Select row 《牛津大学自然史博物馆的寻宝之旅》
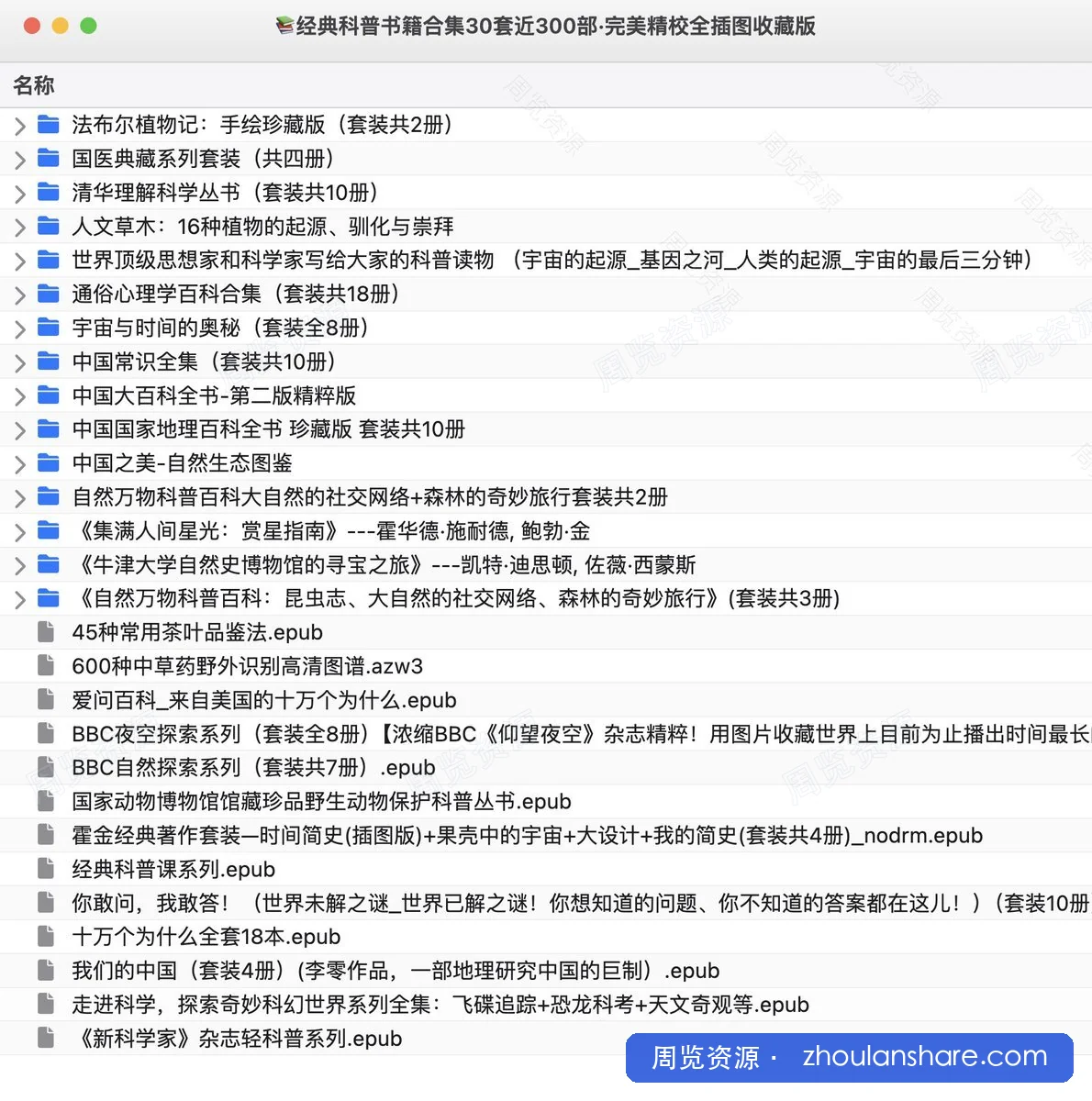 [546, 565]
